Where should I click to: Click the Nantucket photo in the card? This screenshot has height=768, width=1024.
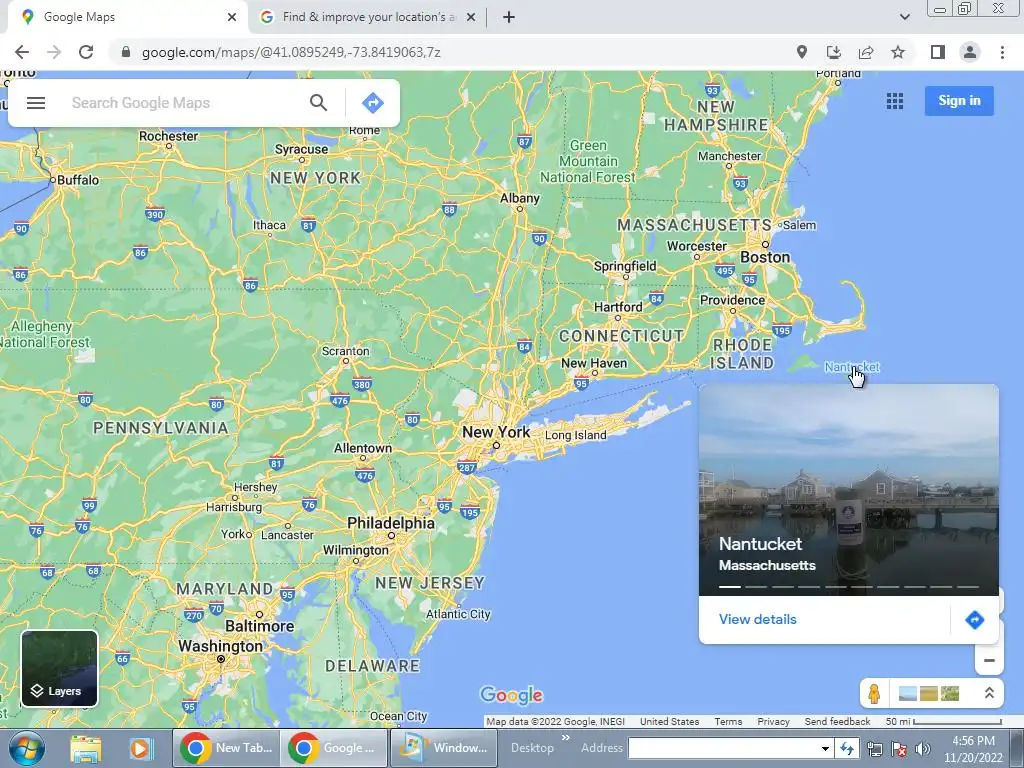848,490
